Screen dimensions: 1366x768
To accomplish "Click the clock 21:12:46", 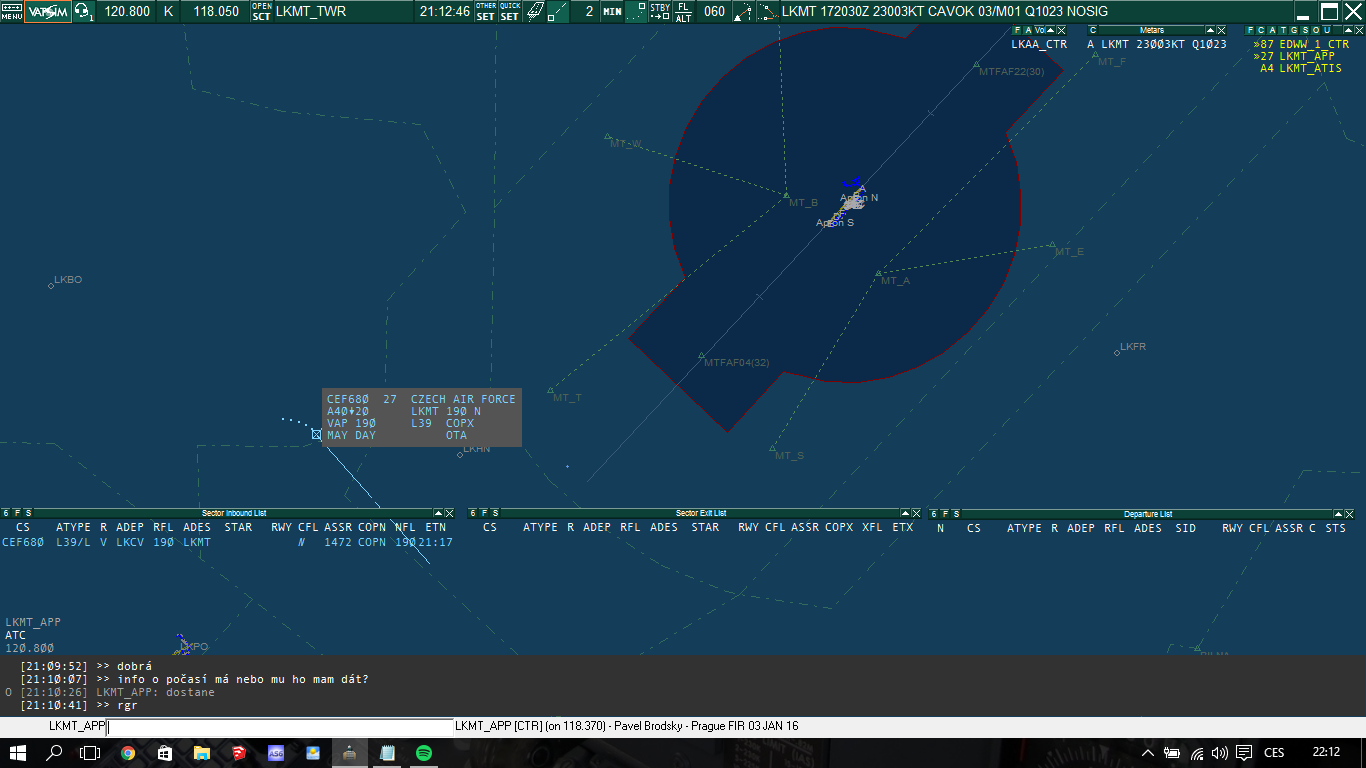I will pyautogui.click(x=444, y=12).
